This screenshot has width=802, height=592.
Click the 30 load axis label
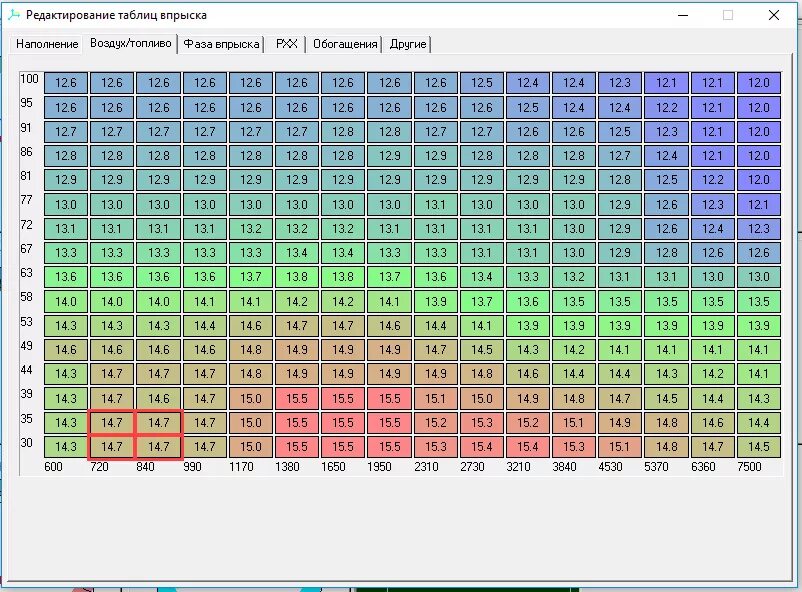tap(27, 443)
